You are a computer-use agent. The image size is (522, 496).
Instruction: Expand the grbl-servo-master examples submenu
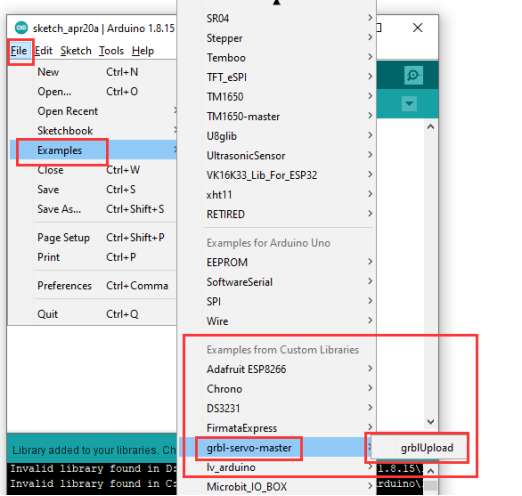[x=278, y=448]
